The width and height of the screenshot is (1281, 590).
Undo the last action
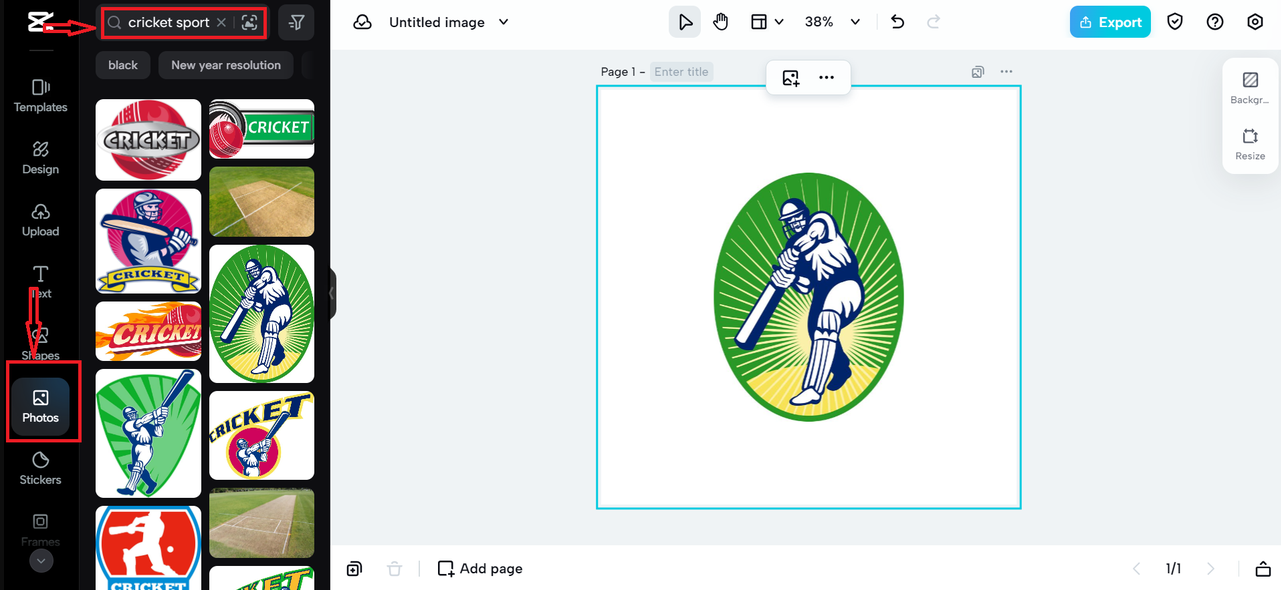[897, 22]
